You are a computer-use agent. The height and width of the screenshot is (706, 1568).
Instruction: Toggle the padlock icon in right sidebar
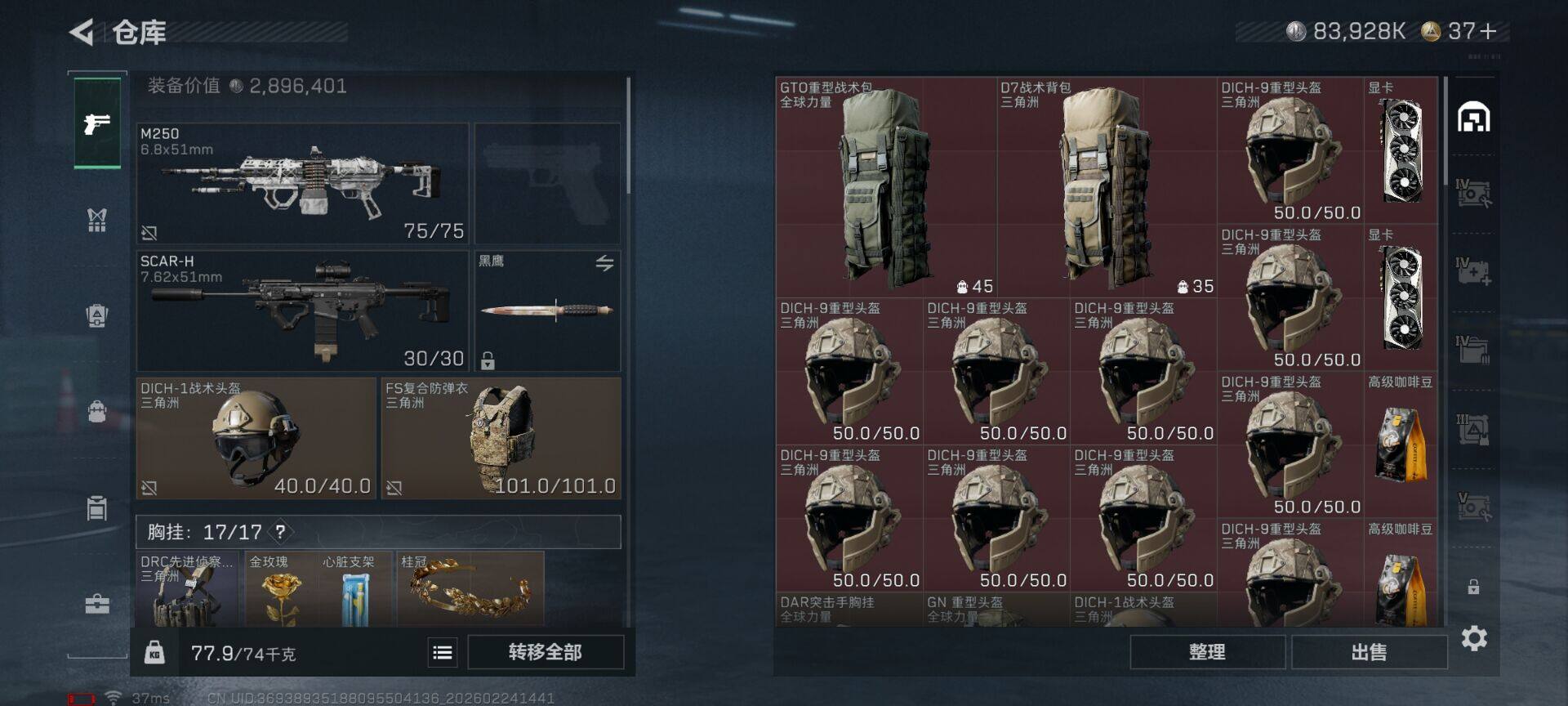pos(1473,587)
